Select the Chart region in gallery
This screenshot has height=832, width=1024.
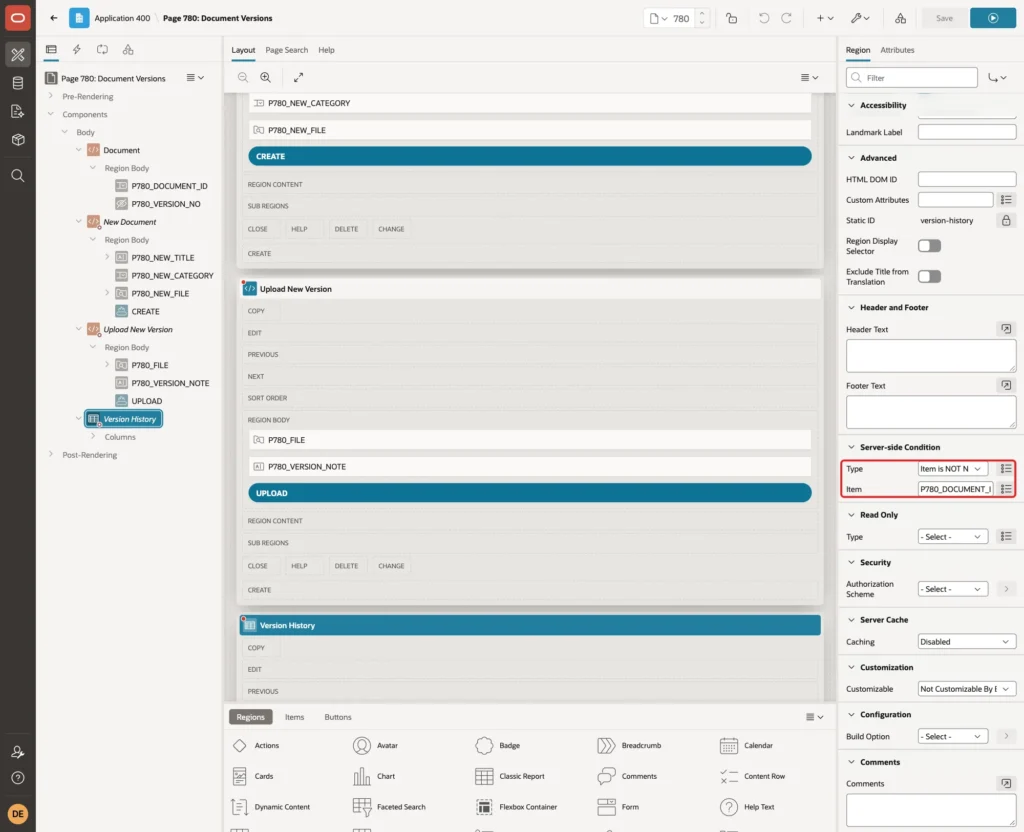374,776
